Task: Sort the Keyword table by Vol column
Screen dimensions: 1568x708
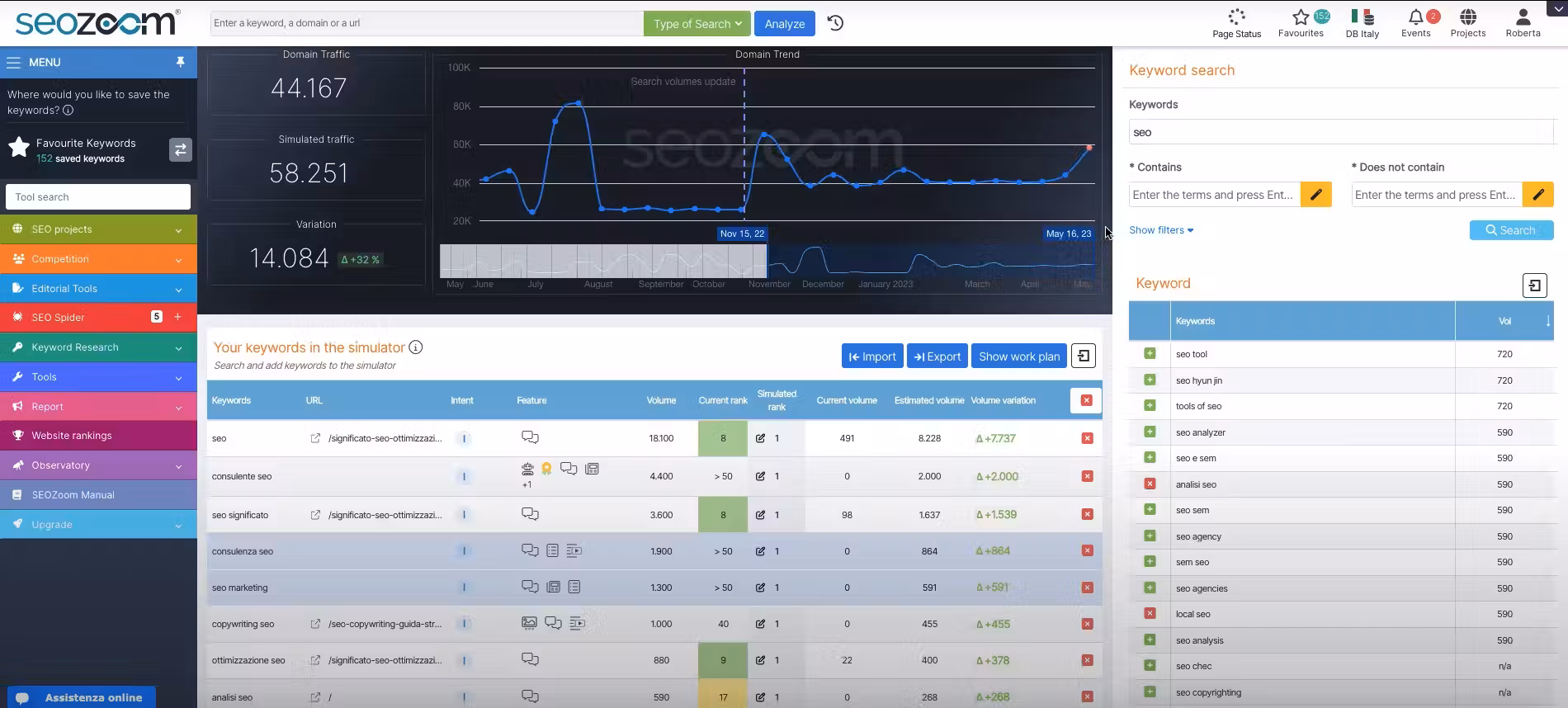Action: 1504,321
